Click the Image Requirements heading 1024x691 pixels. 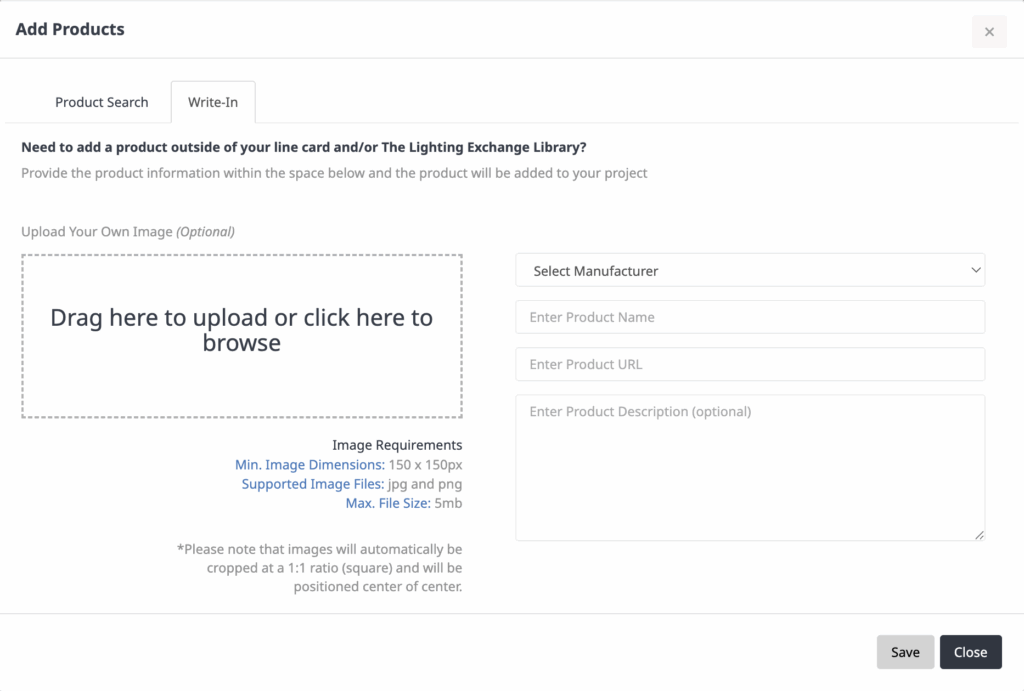397,445
